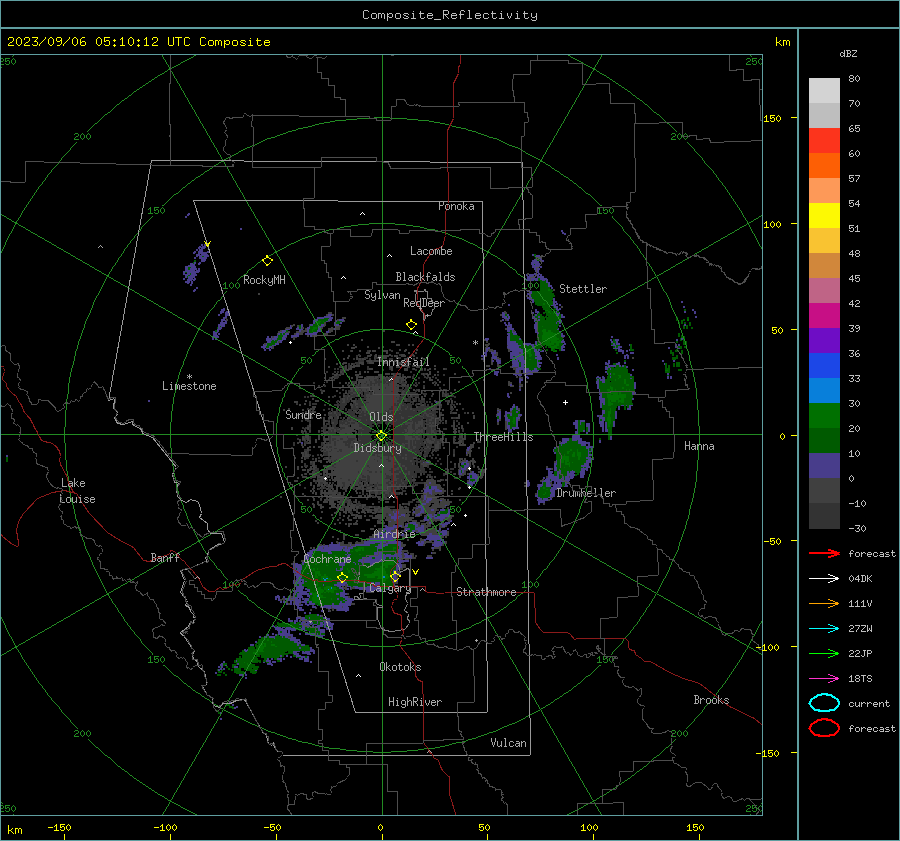Image resolution: width=900 pixels, height=841 pixels.
Task: Select the bright yellow swatch in dBZ scale
Action: (x=824, y=216)
